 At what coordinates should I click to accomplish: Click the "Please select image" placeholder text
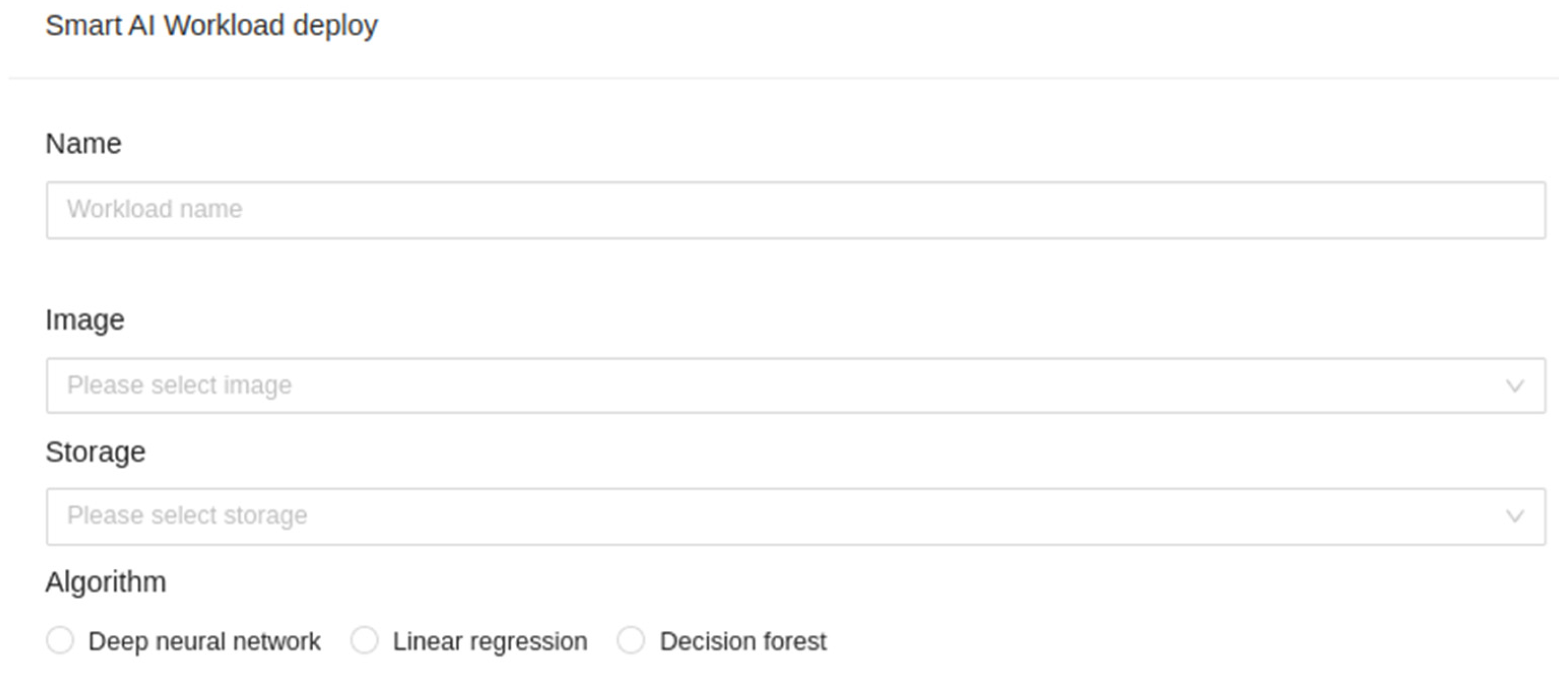pyautogui.click(x=180, y=385)
